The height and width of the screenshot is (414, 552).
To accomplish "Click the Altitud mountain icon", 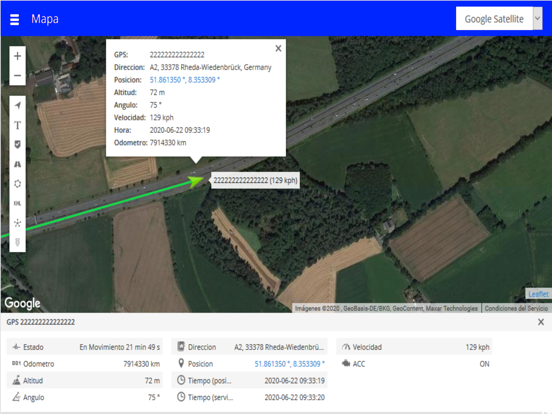I will [x=16, y=380].
